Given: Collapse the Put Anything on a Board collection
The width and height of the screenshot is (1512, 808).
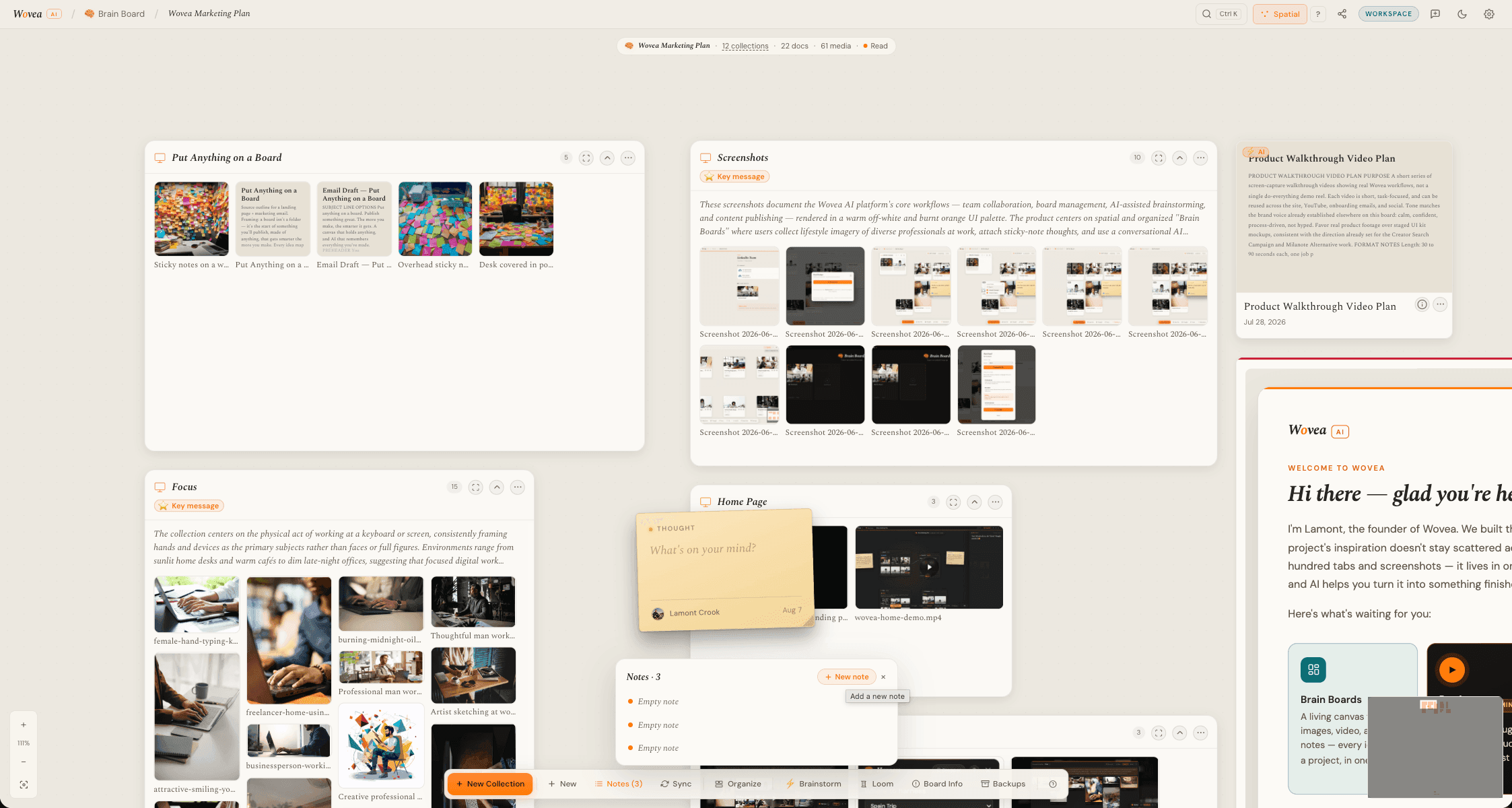Looking at the screenshot, I should click(x=607, y=158).
